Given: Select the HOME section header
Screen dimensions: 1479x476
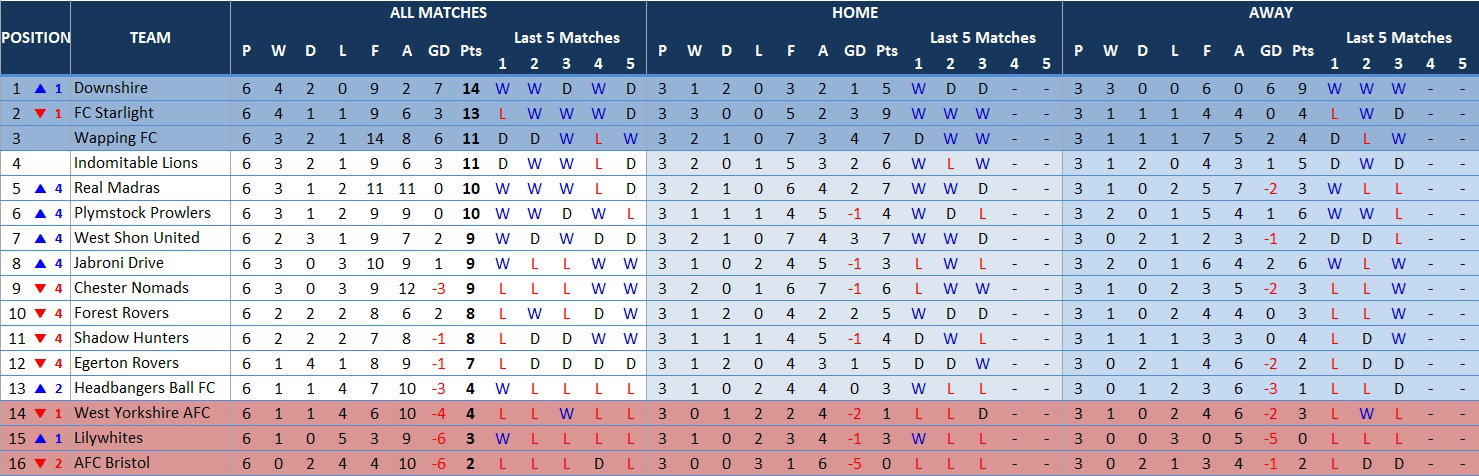Looking at the screenshot, I should coord(855,13).
